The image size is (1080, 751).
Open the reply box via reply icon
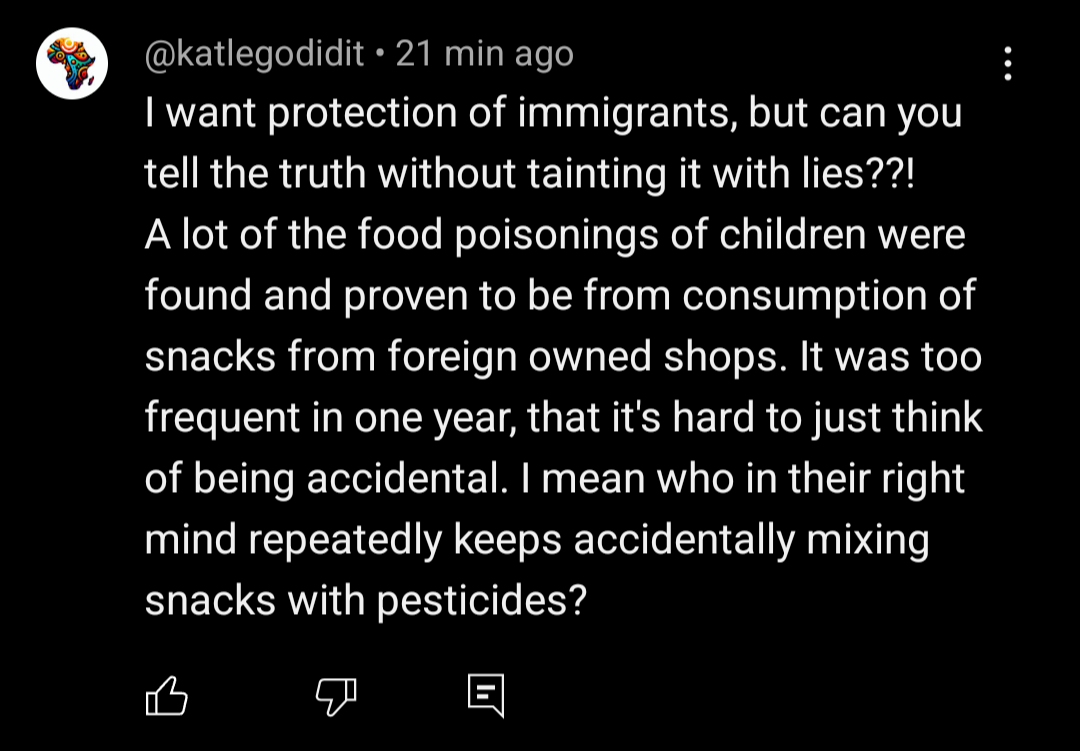[x=486, y=695]
